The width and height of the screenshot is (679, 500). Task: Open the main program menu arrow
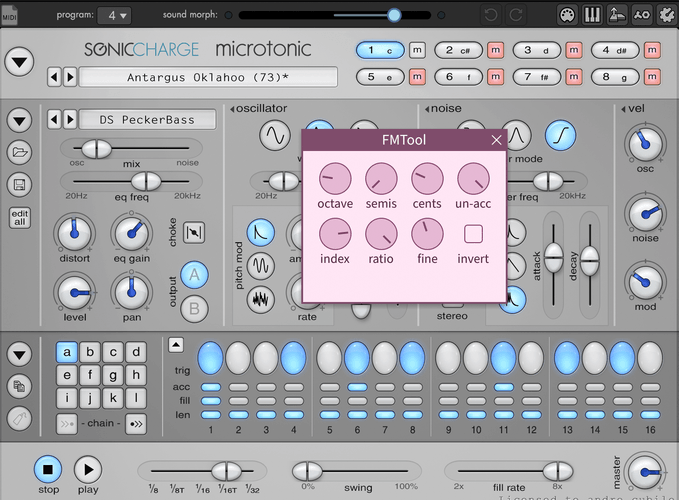19,62
